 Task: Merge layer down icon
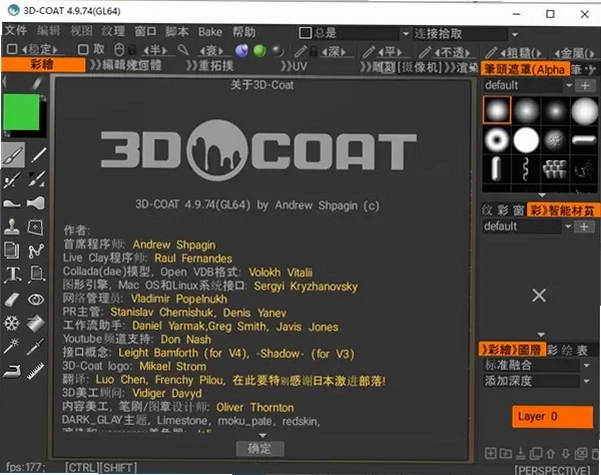521,454
